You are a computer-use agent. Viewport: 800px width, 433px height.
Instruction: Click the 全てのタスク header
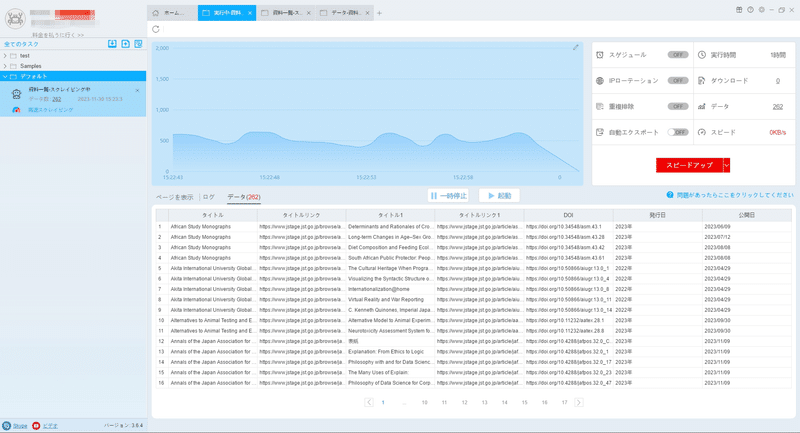coord(21,44)
